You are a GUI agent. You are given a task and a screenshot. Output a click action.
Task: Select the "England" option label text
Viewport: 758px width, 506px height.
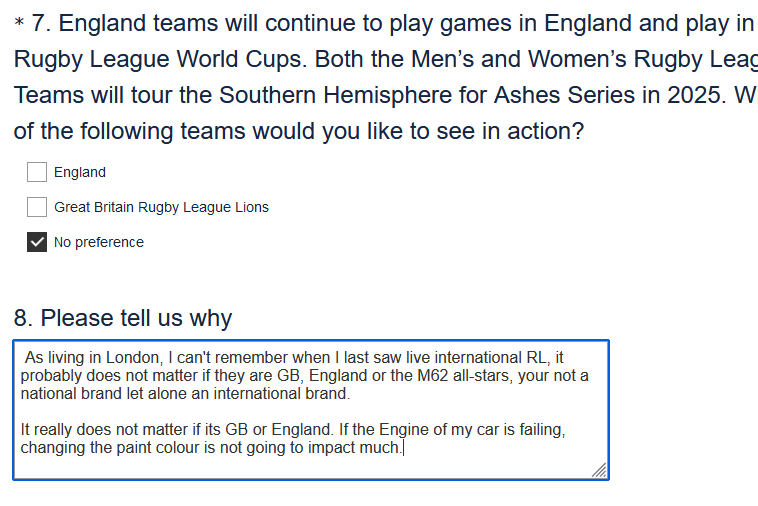pyautogui.click(x=80, y=172)
